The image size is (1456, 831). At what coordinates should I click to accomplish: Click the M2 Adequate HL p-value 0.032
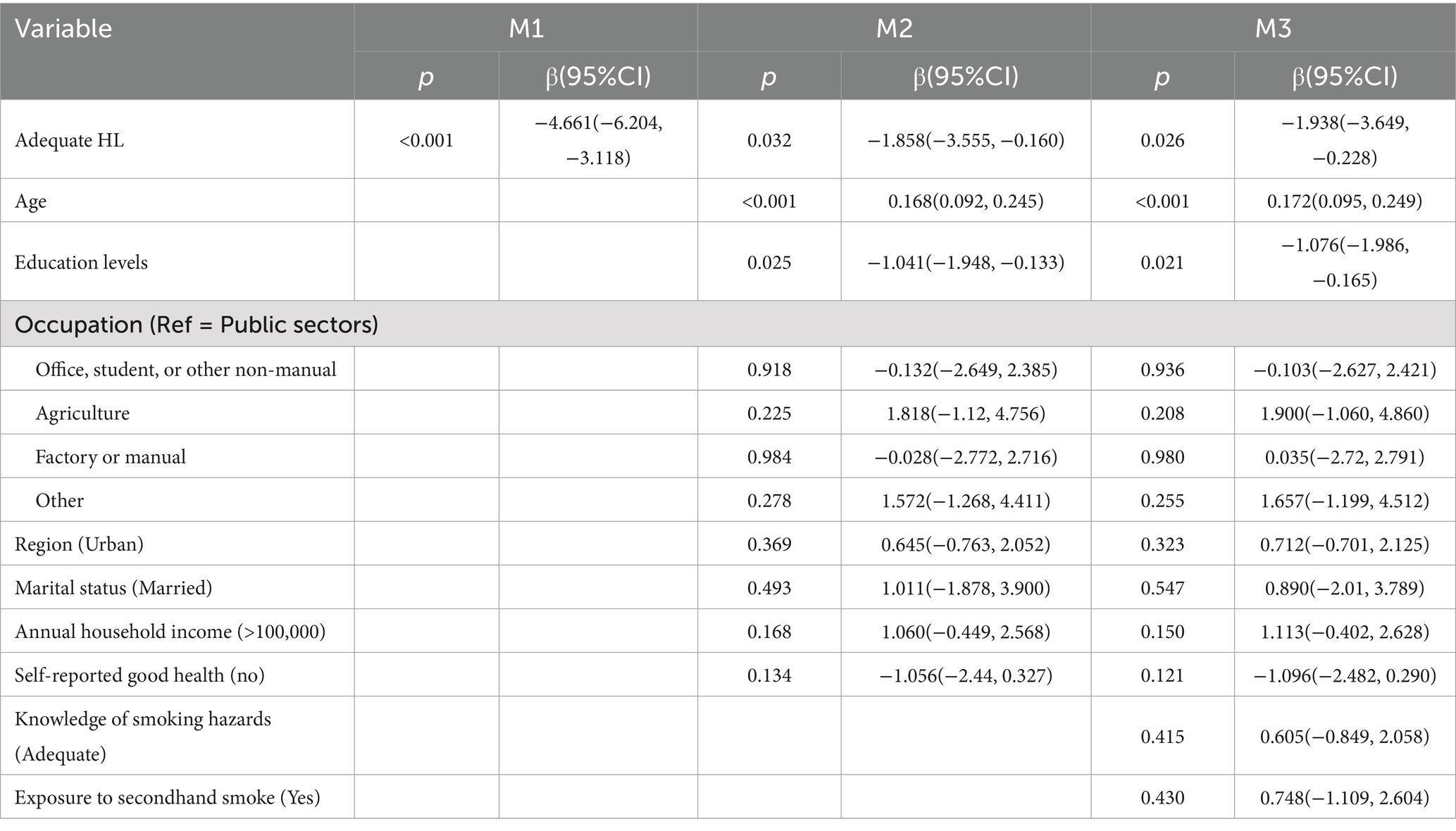click(769, 140)
